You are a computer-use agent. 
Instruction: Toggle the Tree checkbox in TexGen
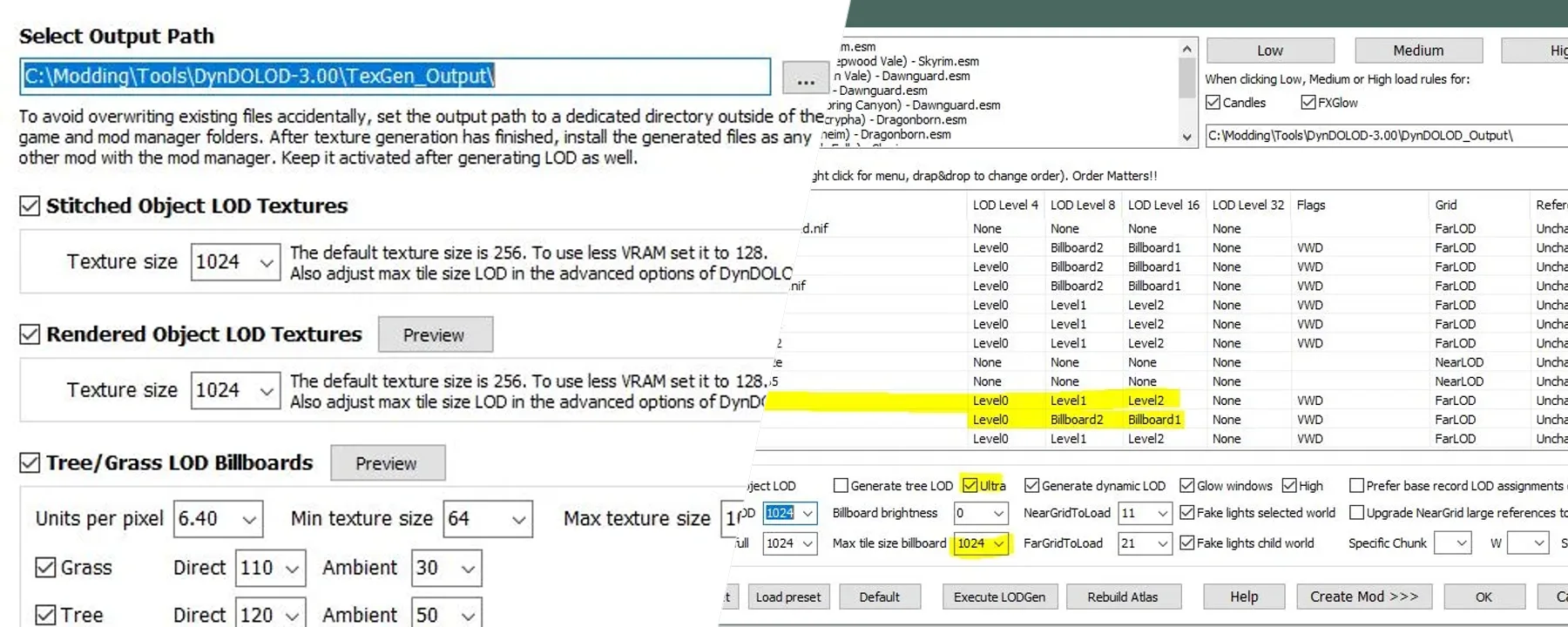pyautogui.click(x=45, y=615)
